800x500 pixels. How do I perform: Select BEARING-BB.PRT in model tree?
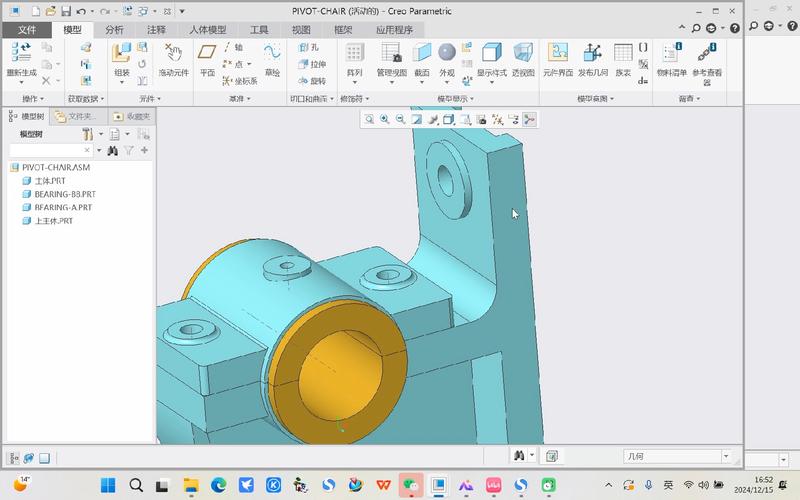tap(65, 194)
